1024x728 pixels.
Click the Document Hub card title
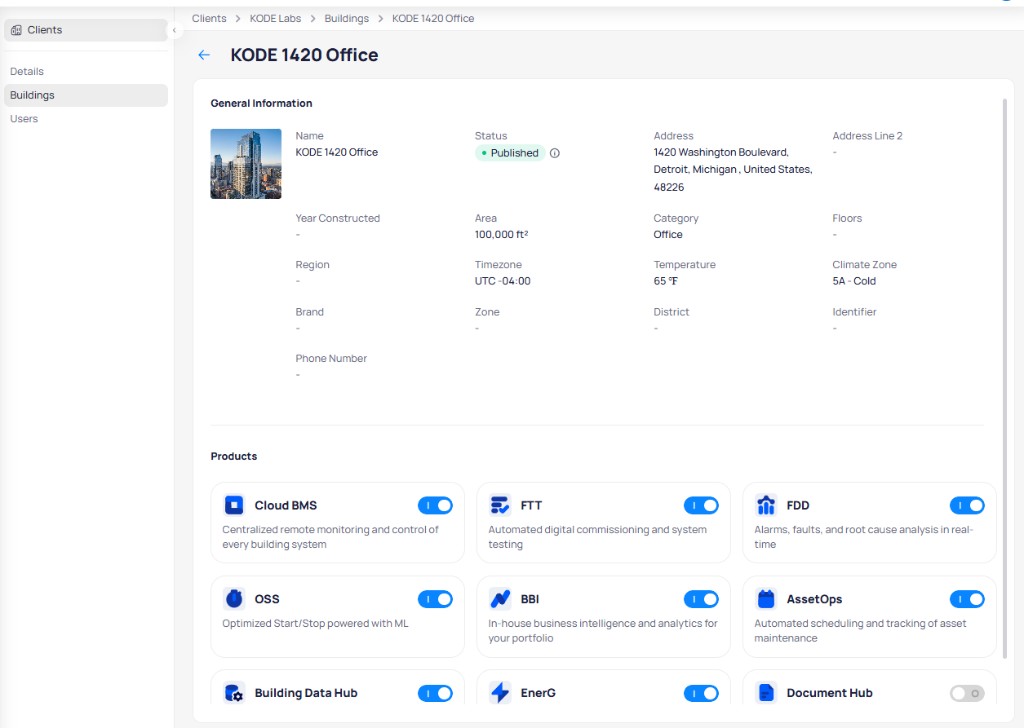click(829, 693)
